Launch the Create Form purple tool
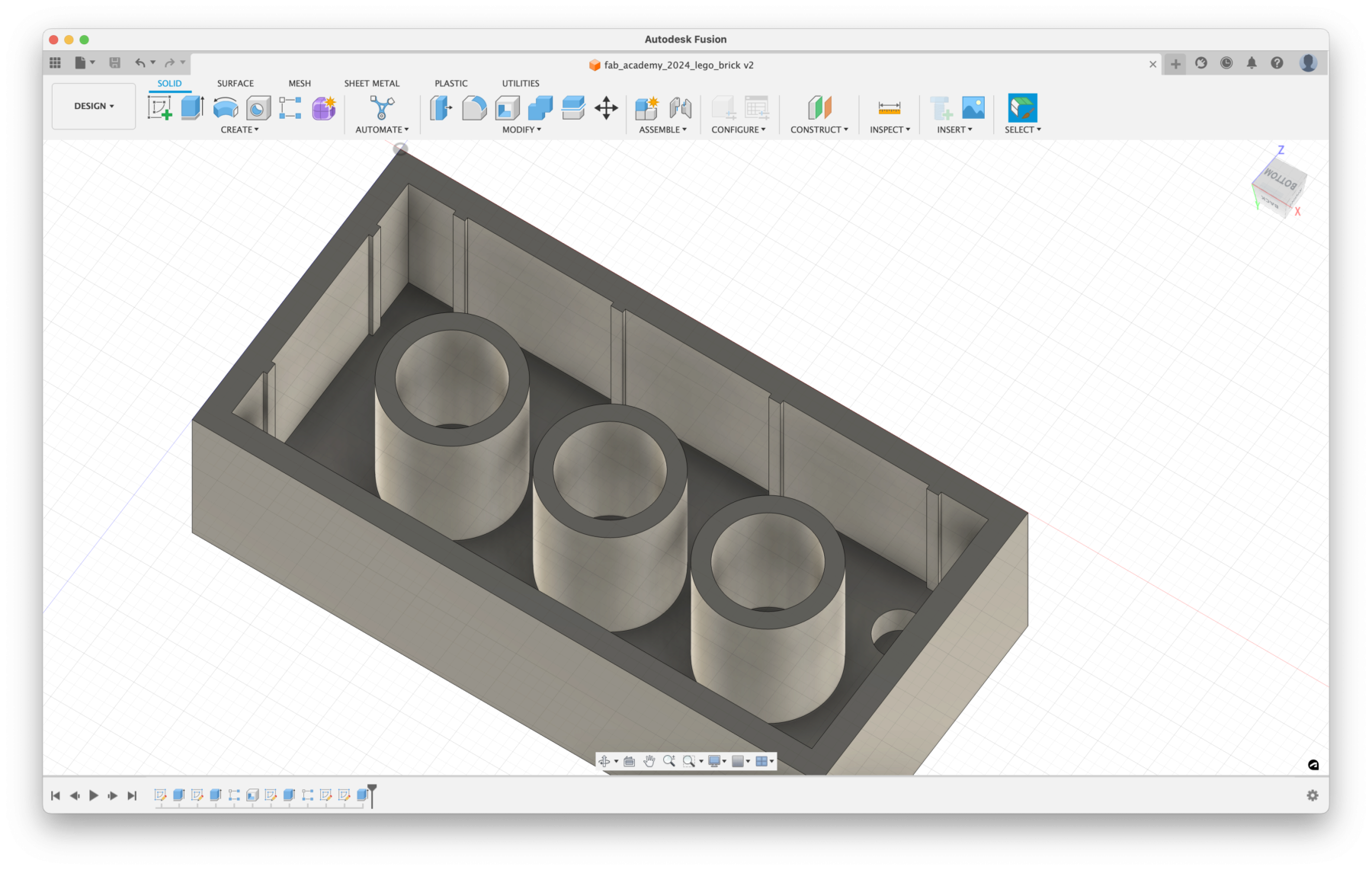 (x=323, y=108)
